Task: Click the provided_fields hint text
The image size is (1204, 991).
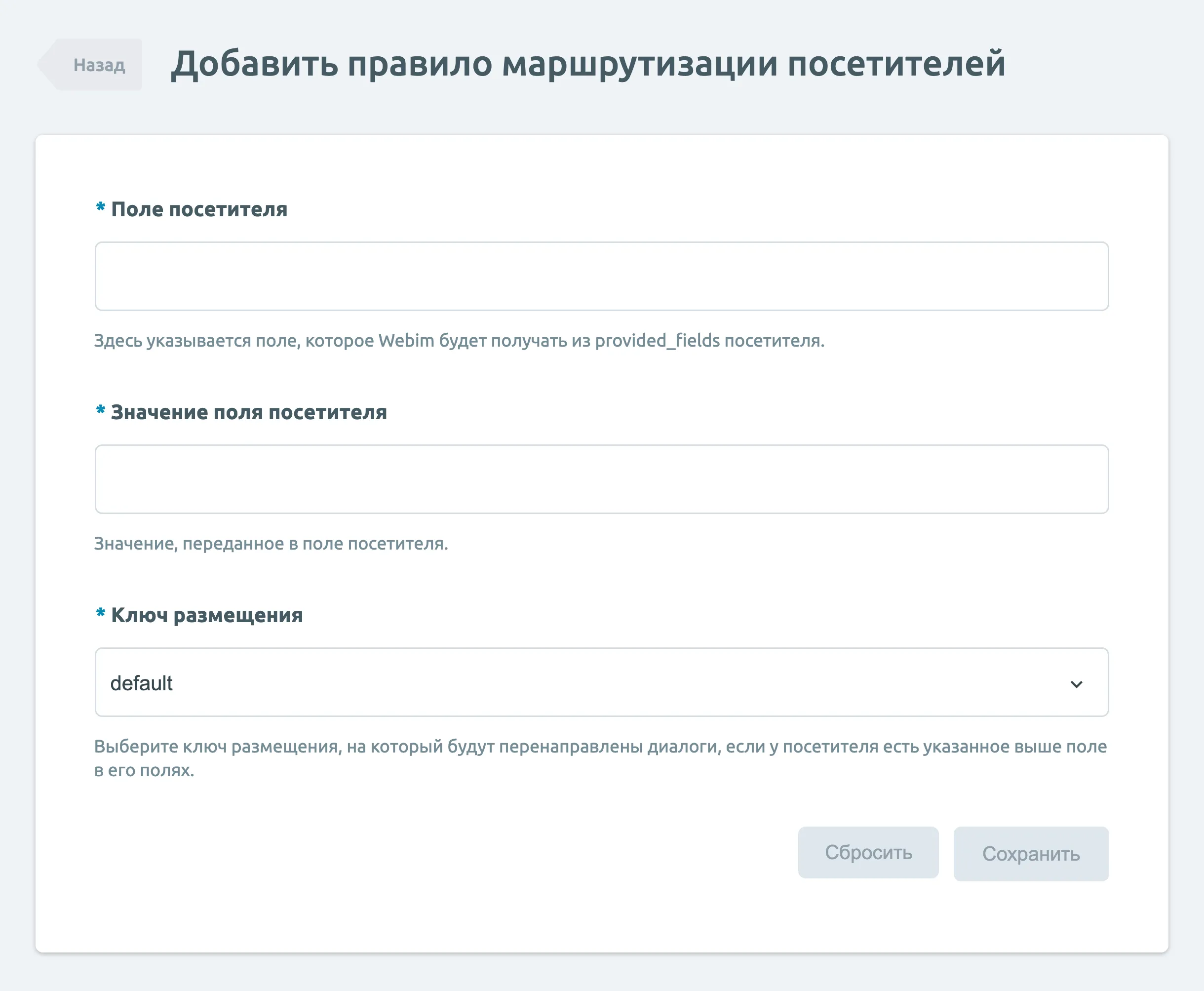Action: pyautogui.click(x=460, y=341)
